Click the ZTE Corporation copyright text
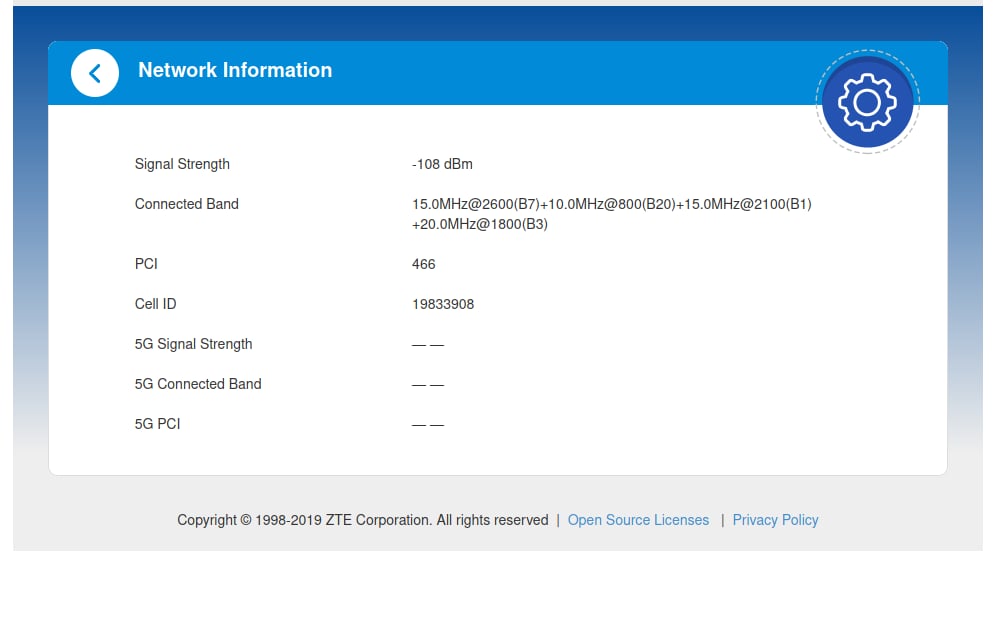The image size is (1004, 633). (x=363, y=520)
